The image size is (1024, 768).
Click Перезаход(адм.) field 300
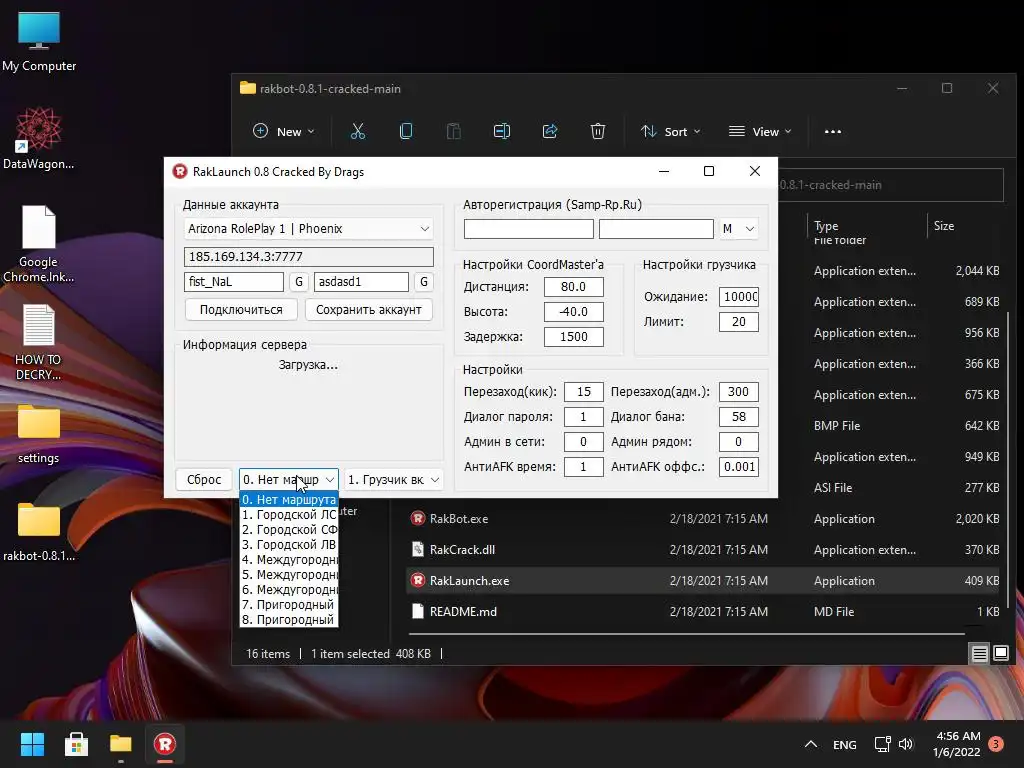pyautogui.click(x=739, y=392)
